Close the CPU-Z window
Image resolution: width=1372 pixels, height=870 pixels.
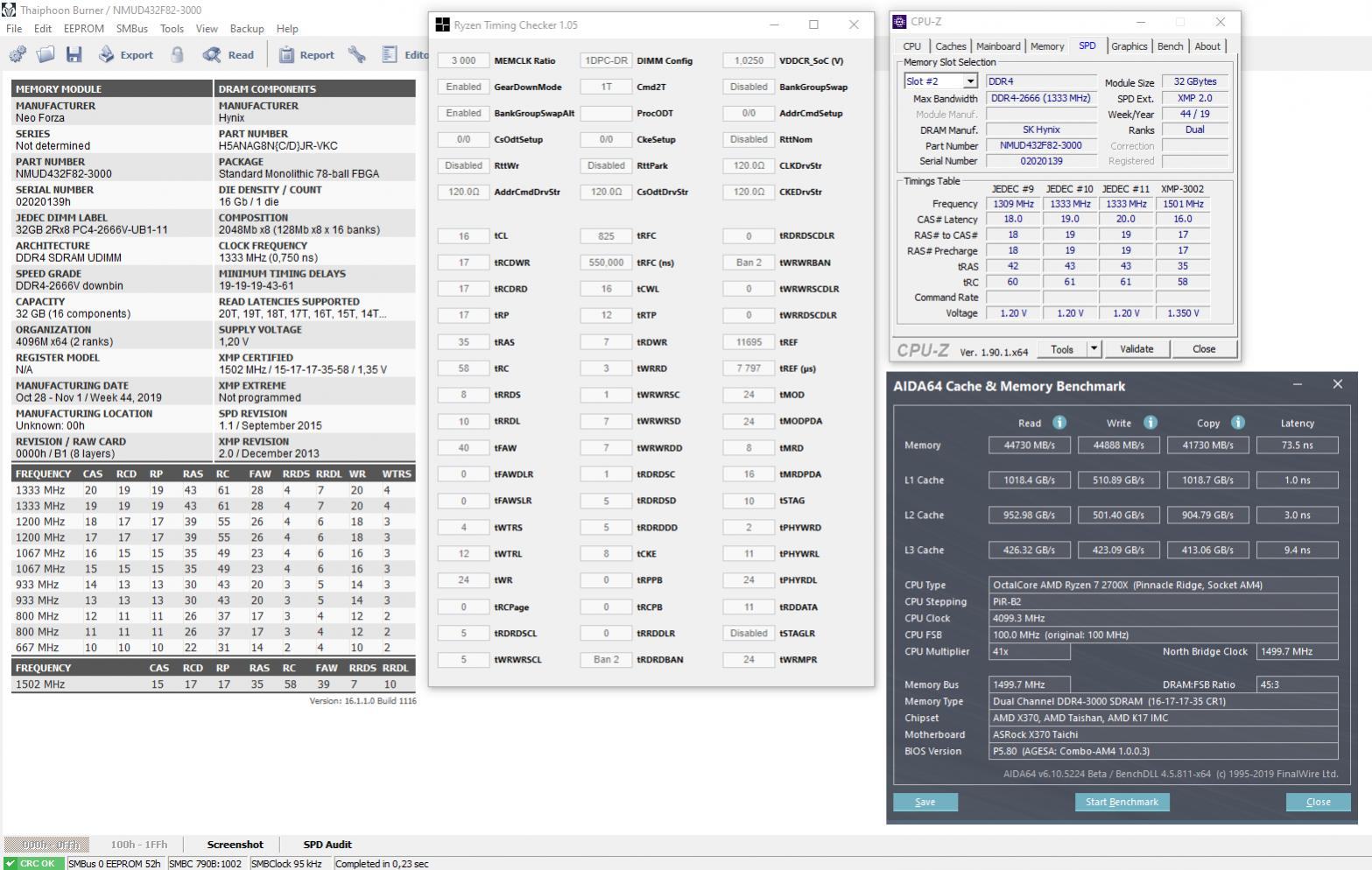(x=1220, y=22)
